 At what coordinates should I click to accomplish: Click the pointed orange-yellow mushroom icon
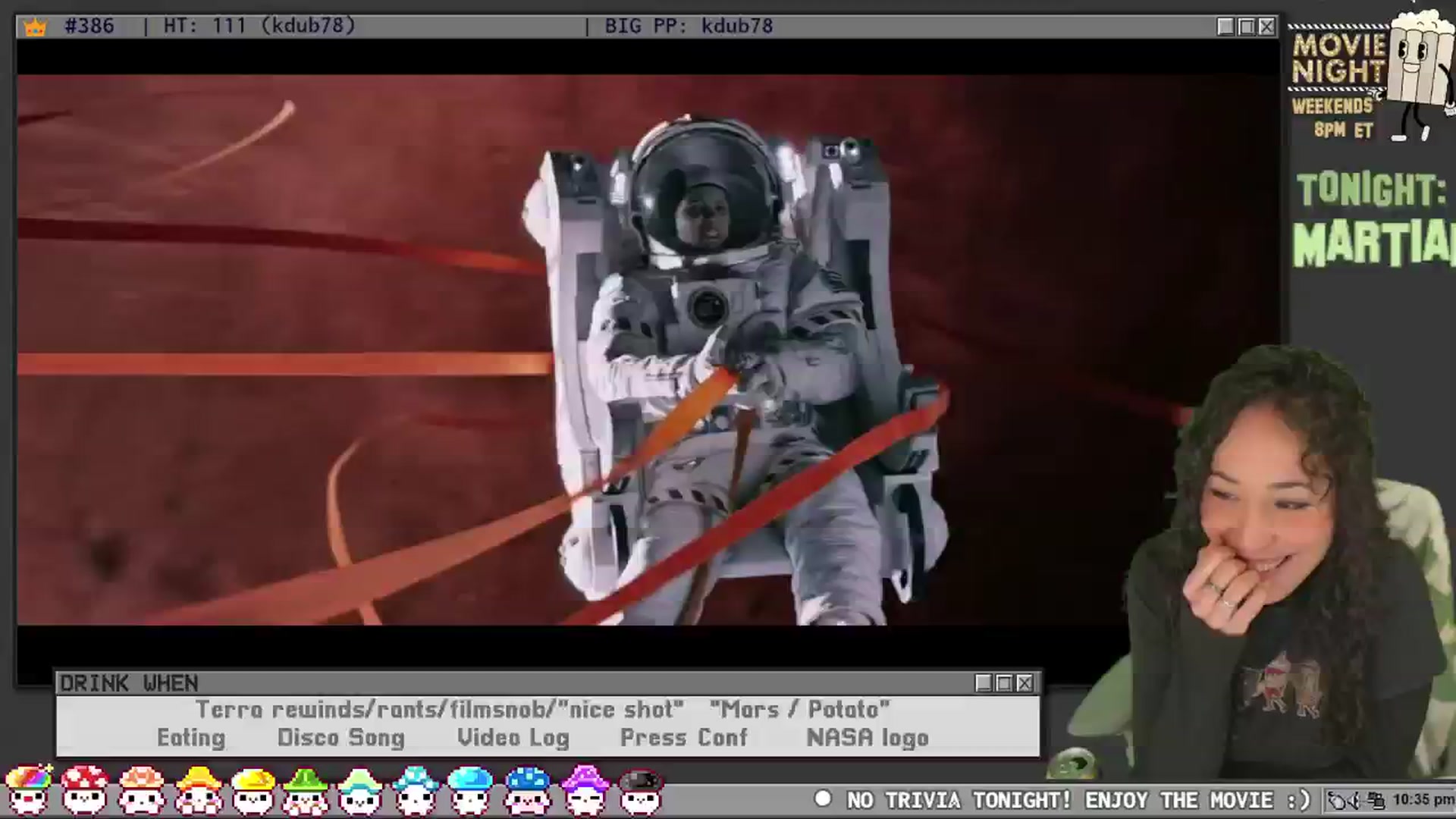pyautogui.click(x=198, y=790)
